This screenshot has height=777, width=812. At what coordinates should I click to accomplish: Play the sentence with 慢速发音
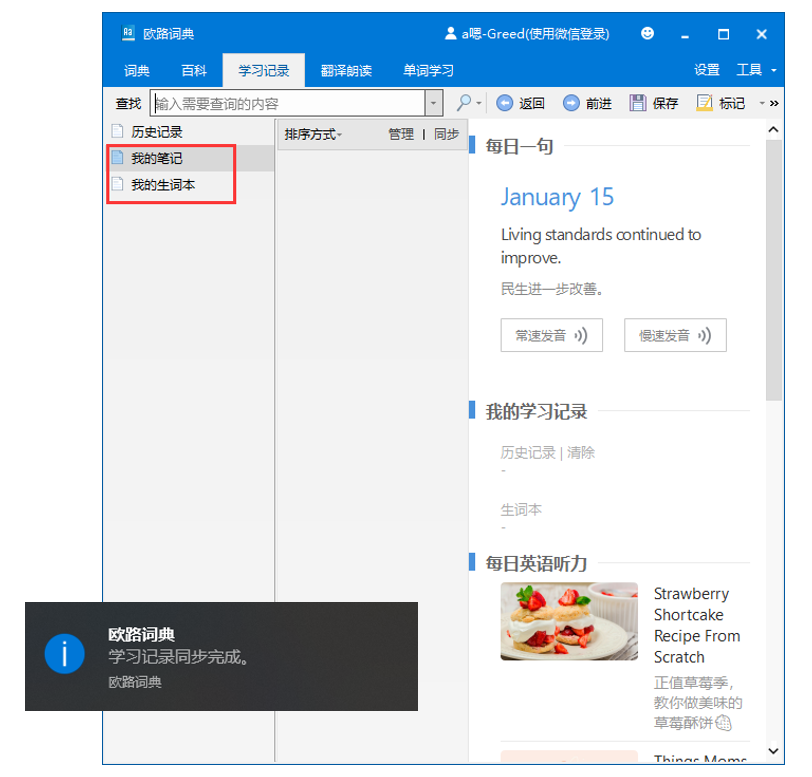(x=675, y=335)
